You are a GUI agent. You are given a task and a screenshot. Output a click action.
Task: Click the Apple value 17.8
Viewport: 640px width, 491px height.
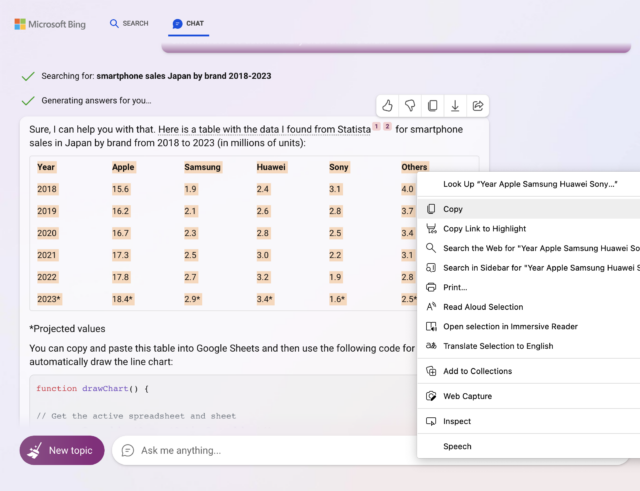tap(121, 277)
